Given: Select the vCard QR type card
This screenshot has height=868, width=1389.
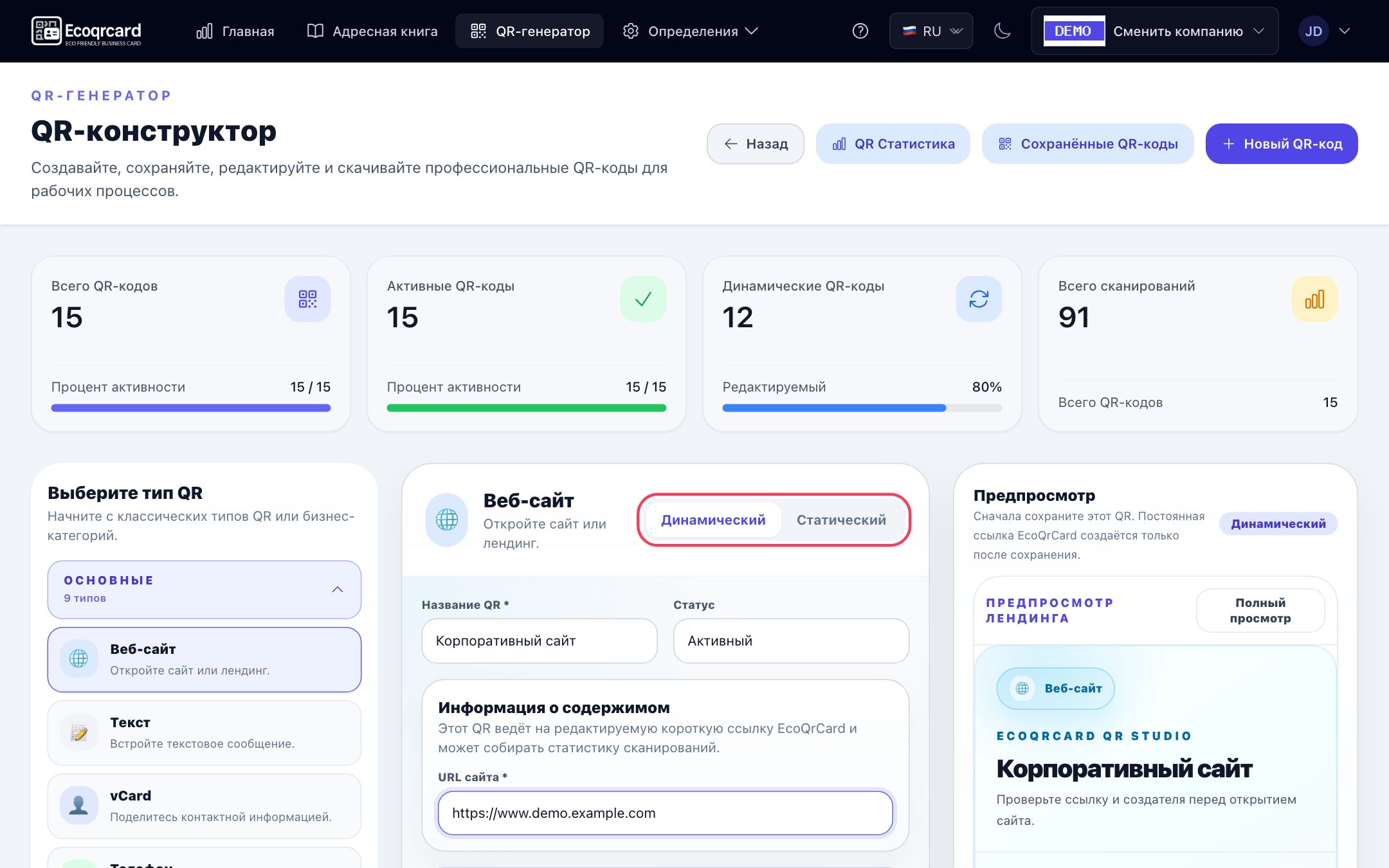Looking at the screenshot, I should (x=204, y=806).
